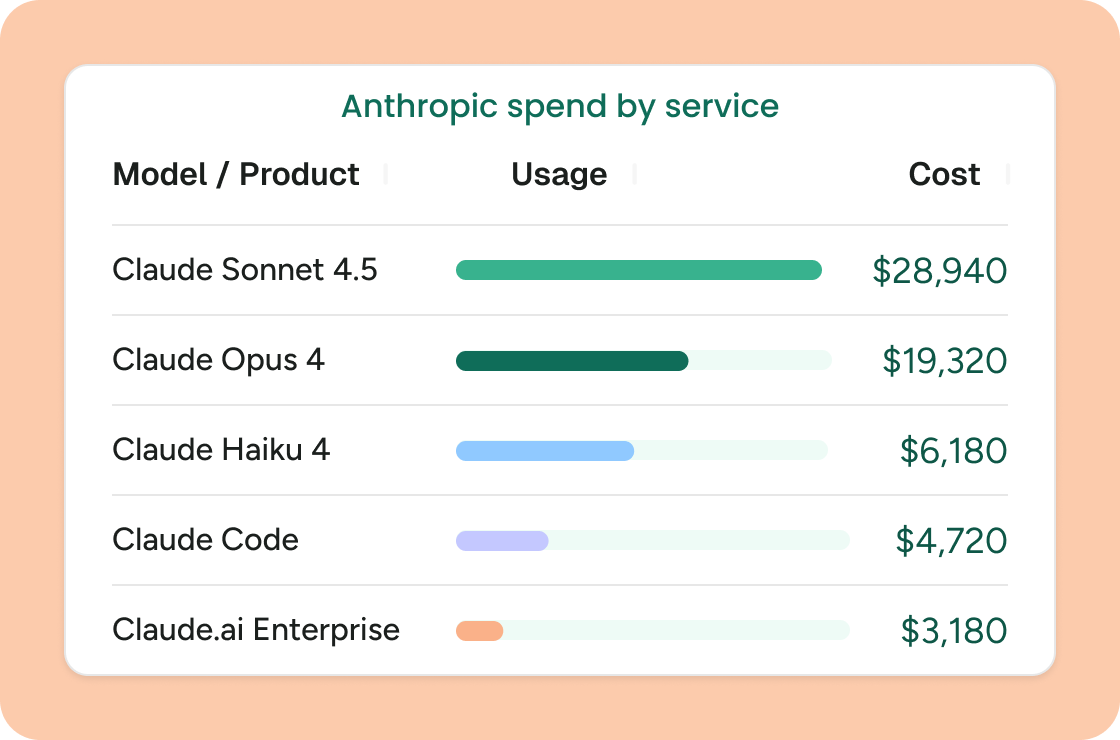Click the Anthropic spend by service title
Viewport: 1120px width, 740px height.
coord(560,106)
